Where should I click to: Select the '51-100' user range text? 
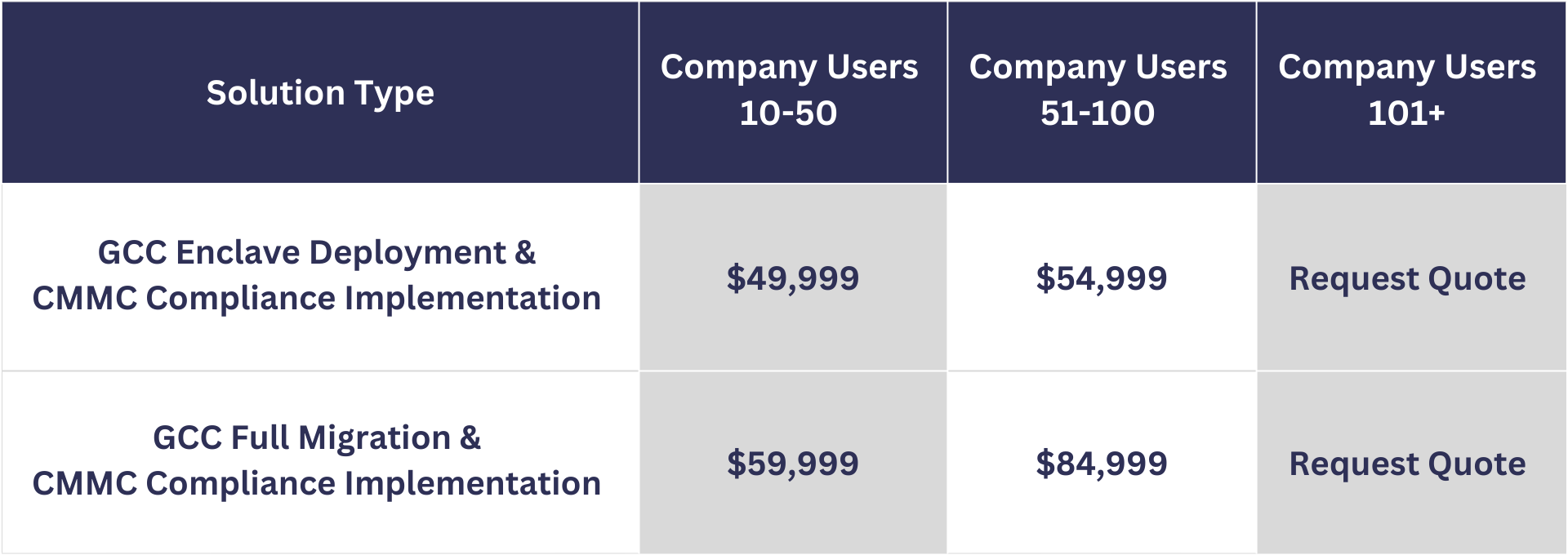coord(1098,113)
